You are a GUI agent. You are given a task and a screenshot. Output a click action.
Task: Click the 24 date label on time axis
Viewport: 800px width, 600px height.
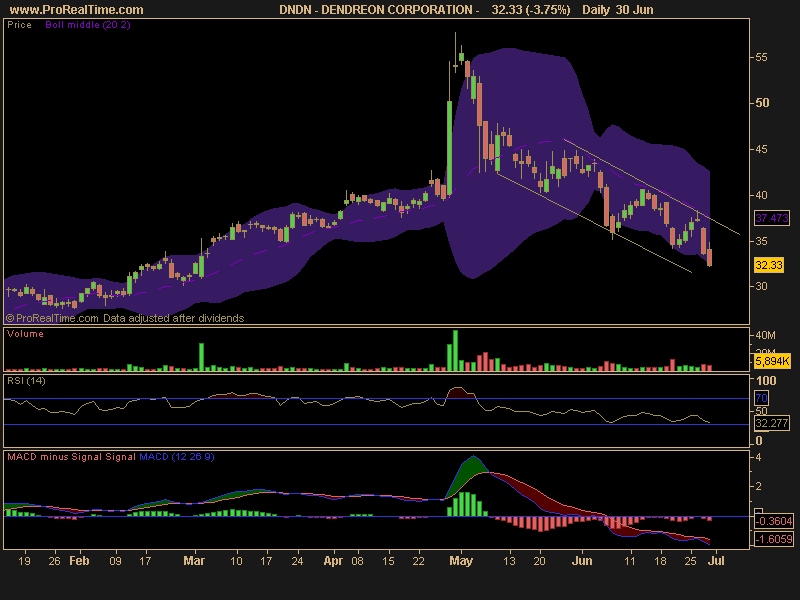297,561
